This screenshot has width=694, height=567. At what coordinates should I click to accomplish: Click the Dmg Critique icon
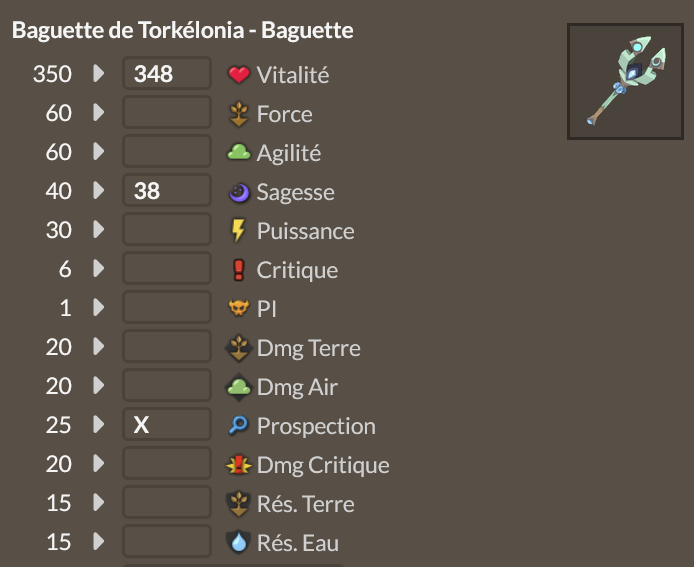tap(238, 465)
